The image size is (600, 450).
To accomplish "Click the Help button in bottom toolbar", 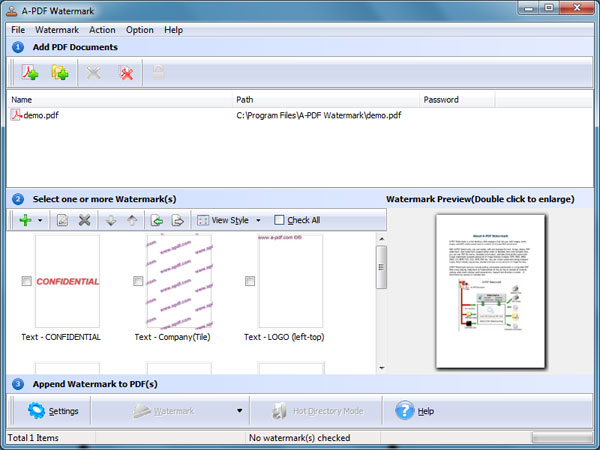I will 414,411.
